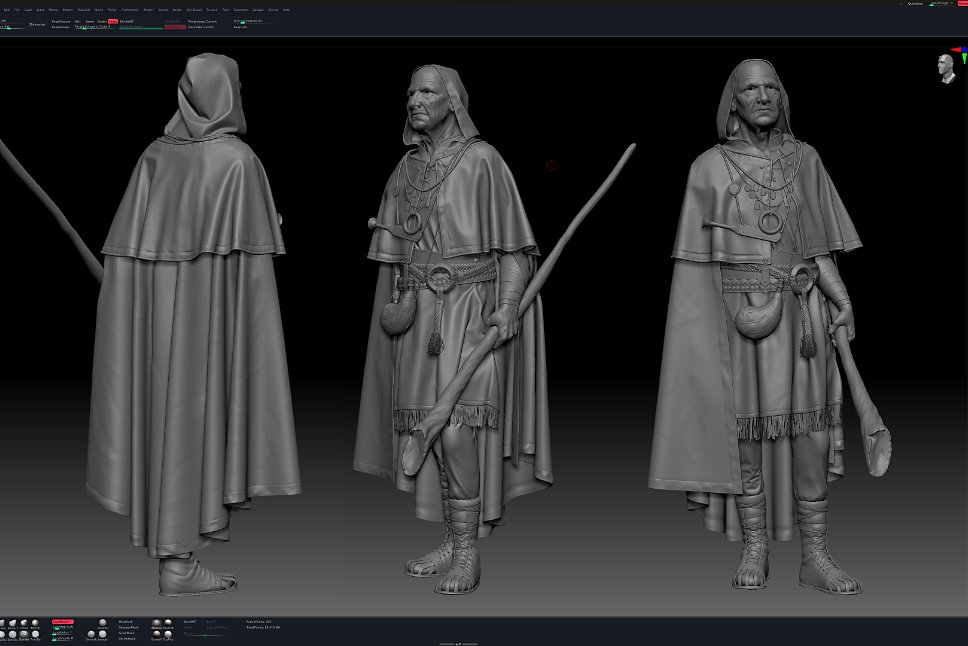The image size is (968, 646).
Task: Open the Zplugin menu
Action: [x=257, y=10]
